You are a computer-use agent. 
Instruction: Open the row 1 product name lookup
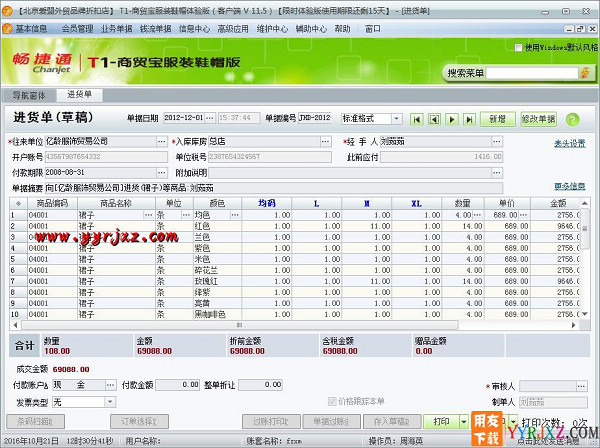point(149,215)
